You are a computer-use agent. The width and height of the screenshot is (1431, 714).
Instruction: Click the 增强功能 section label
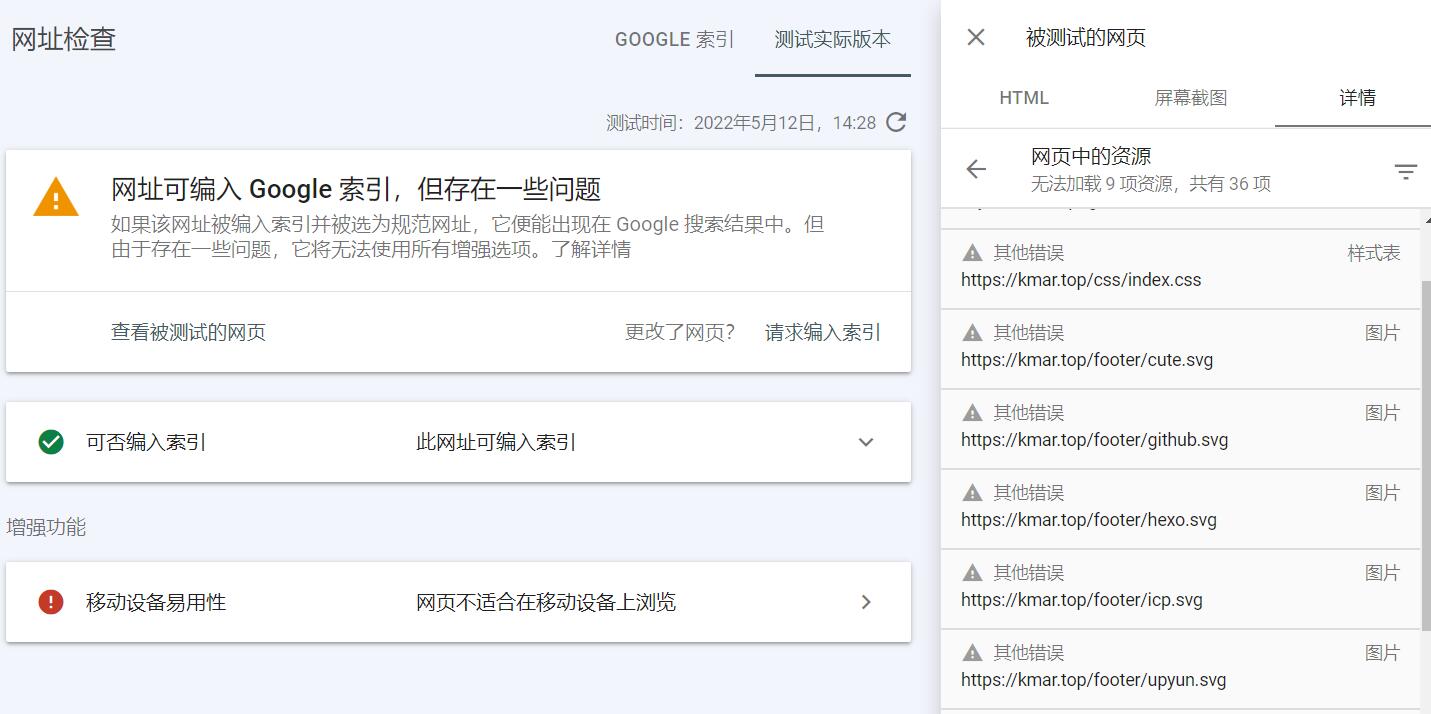pos(46,527)
